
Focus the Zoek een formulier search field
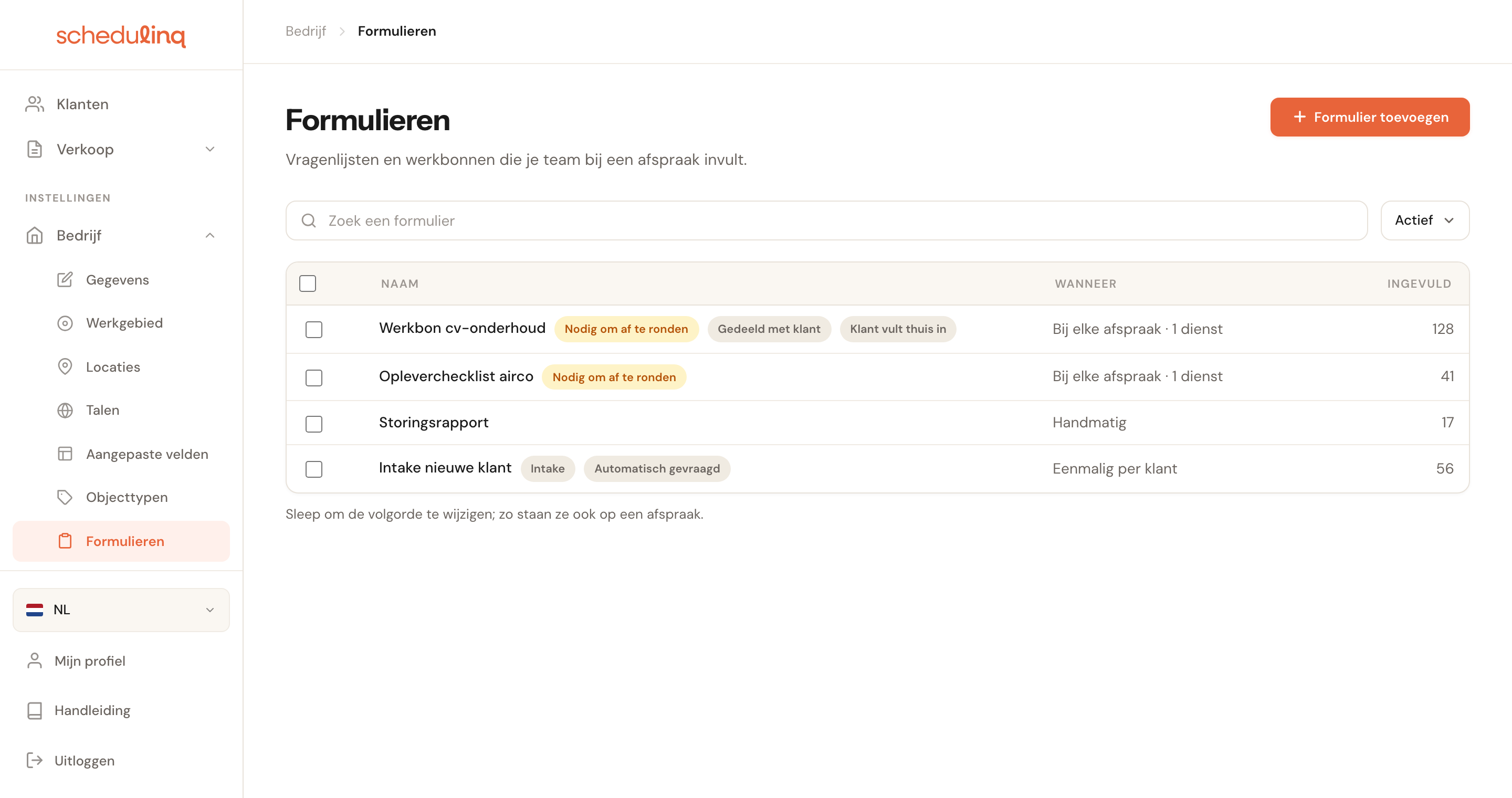click(x=826, y=220)
